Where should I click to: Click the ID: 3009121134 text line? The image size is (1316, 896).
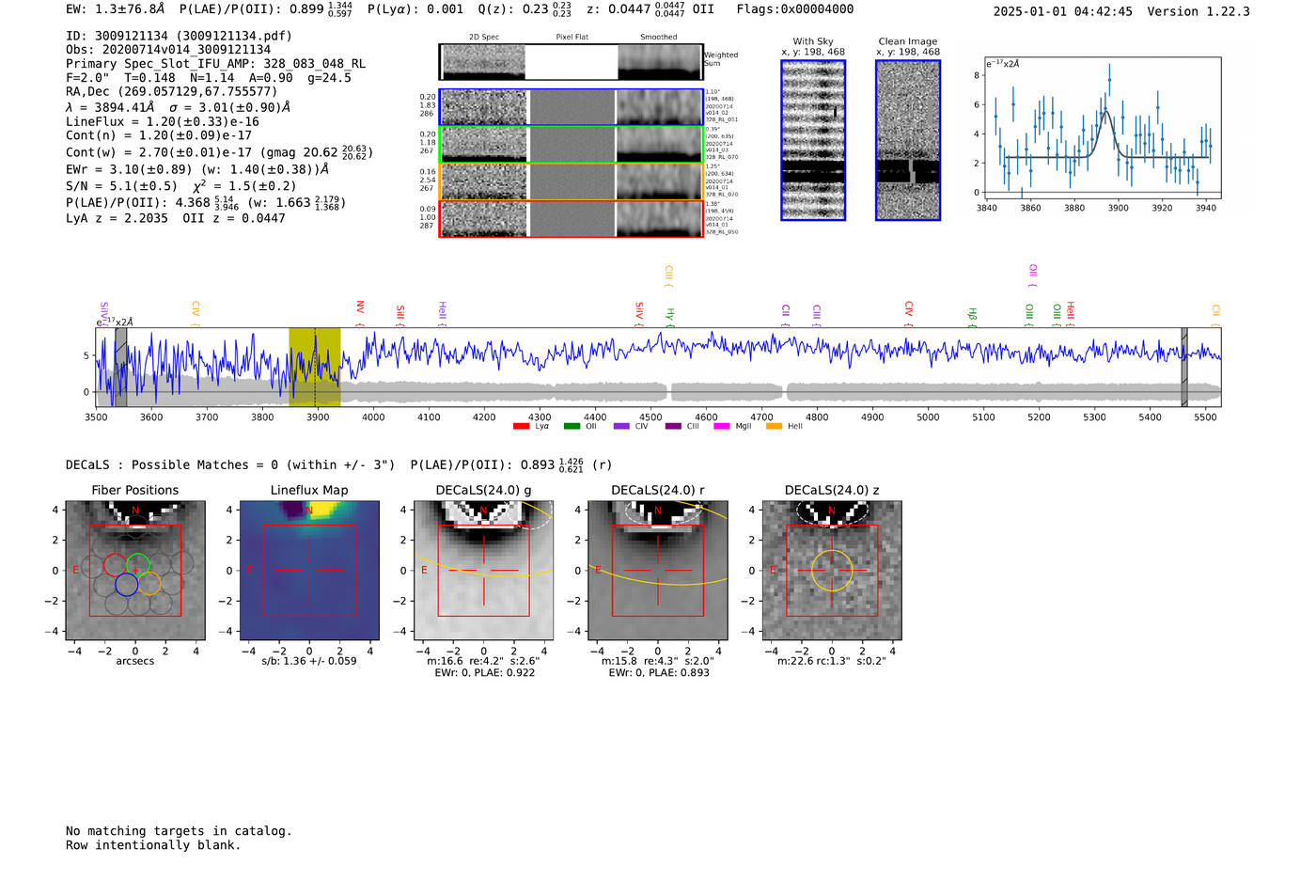click(x=179, y=36)
